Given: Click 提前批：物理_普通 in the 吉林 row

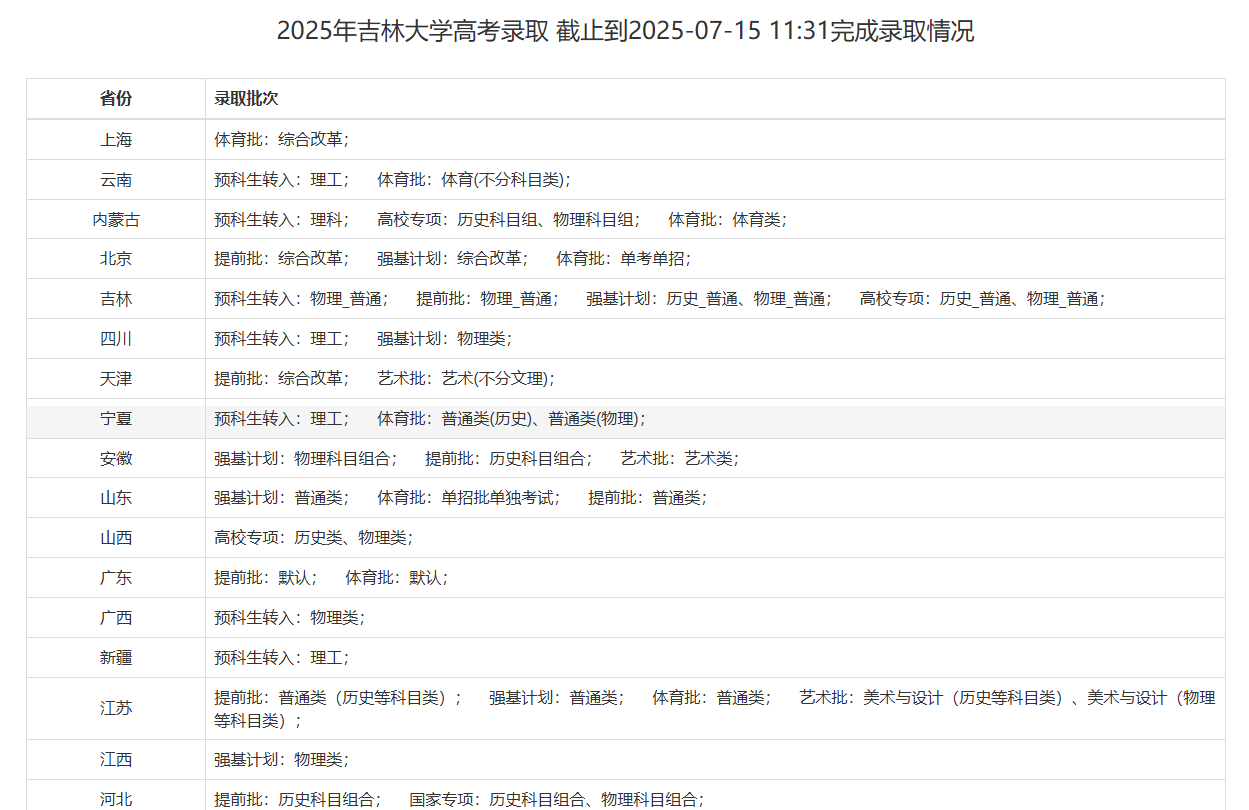Looking at the screenshot, I should (487, 299).
